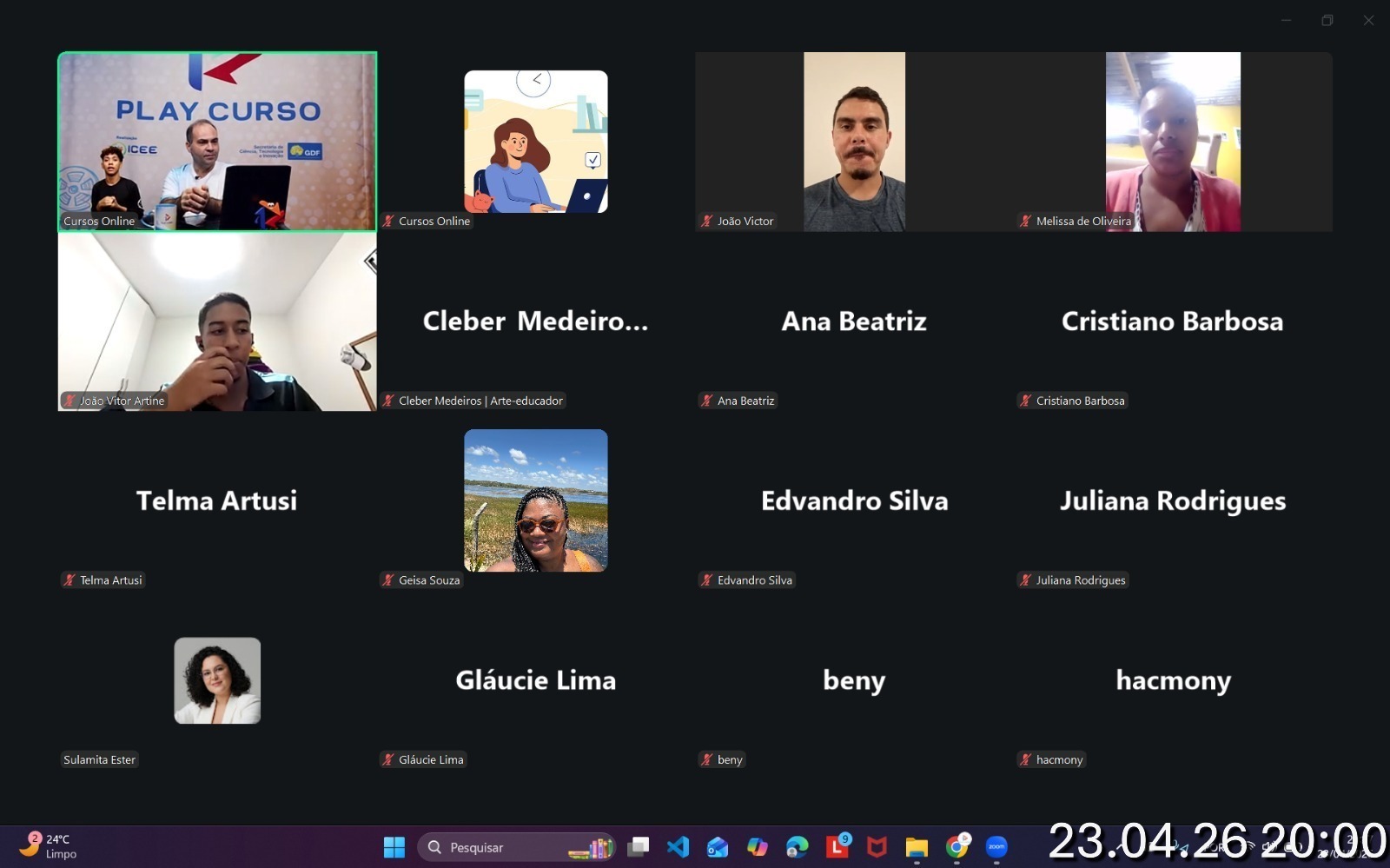The image size is (1390, 868).
Task: Click the muted mic icon beside João Vitor Artine
Action: tap(69, 401)
